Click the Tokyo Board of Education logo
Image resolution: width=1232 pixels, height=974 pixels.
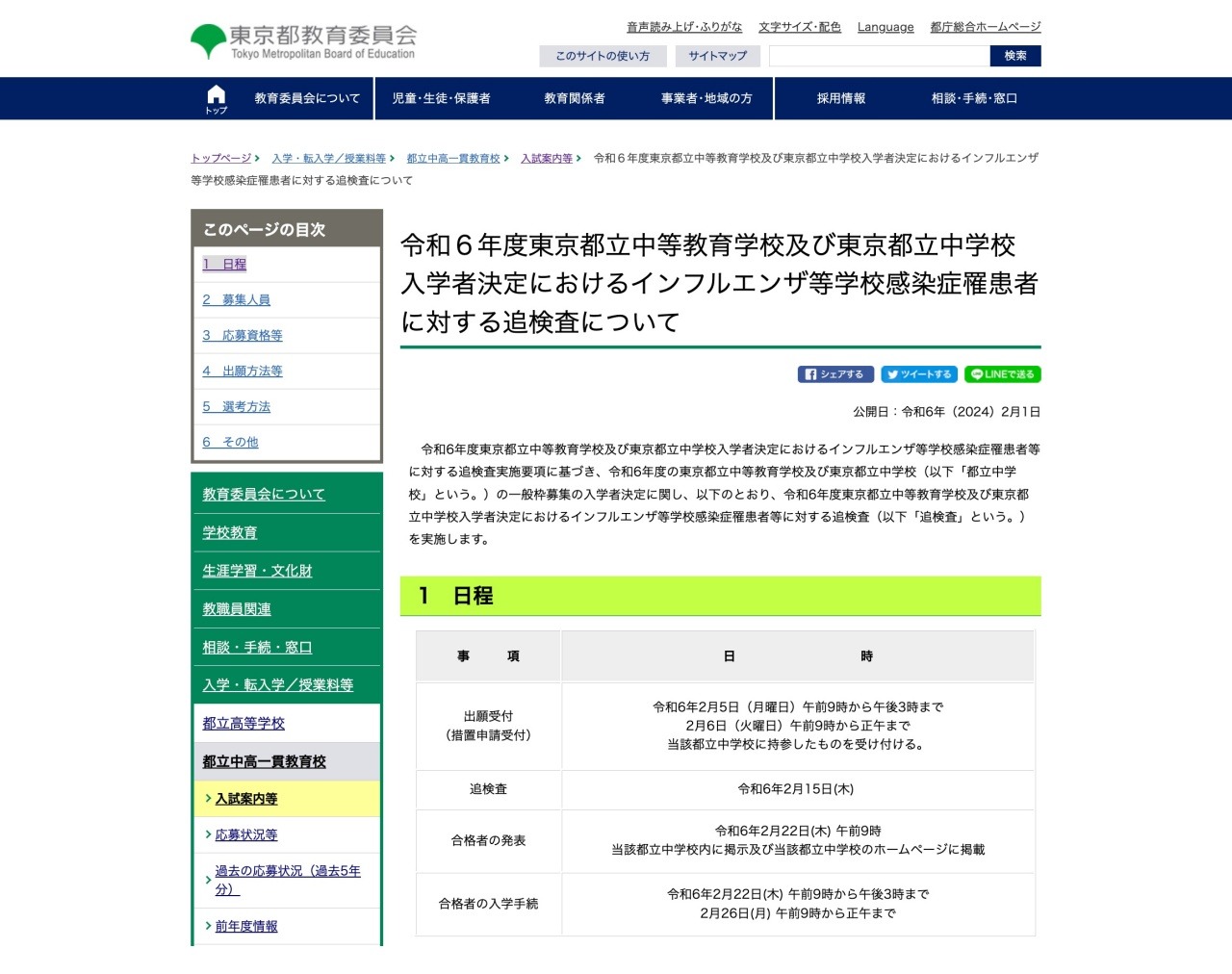(303, 41)
